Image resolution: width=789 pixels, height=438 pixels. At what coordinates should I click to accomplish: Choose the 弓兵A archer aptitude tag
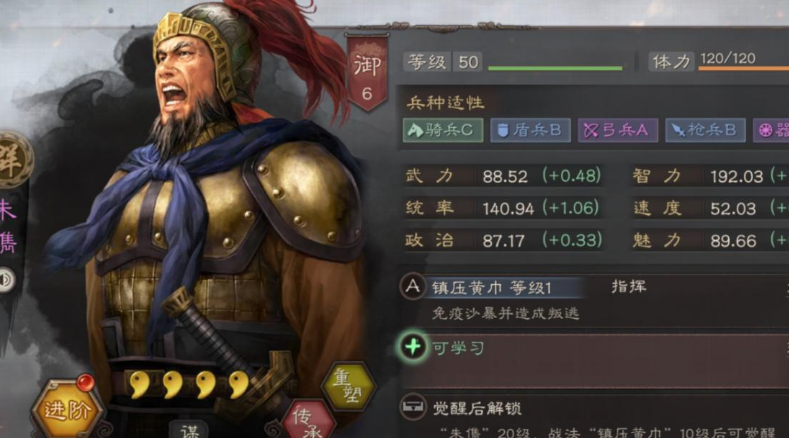[x=617, y=130]
